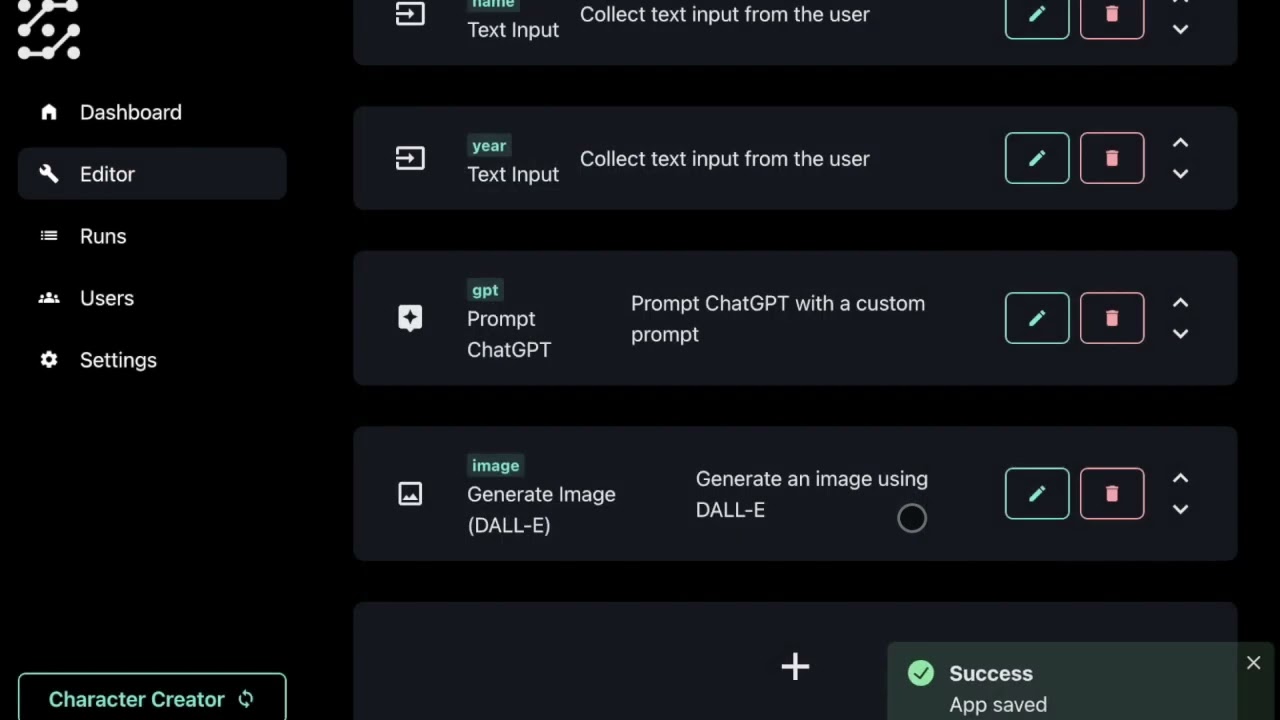
Task: Delete the gpt Prompt ChatGPT step
Action: click(x=1112, y=318)
